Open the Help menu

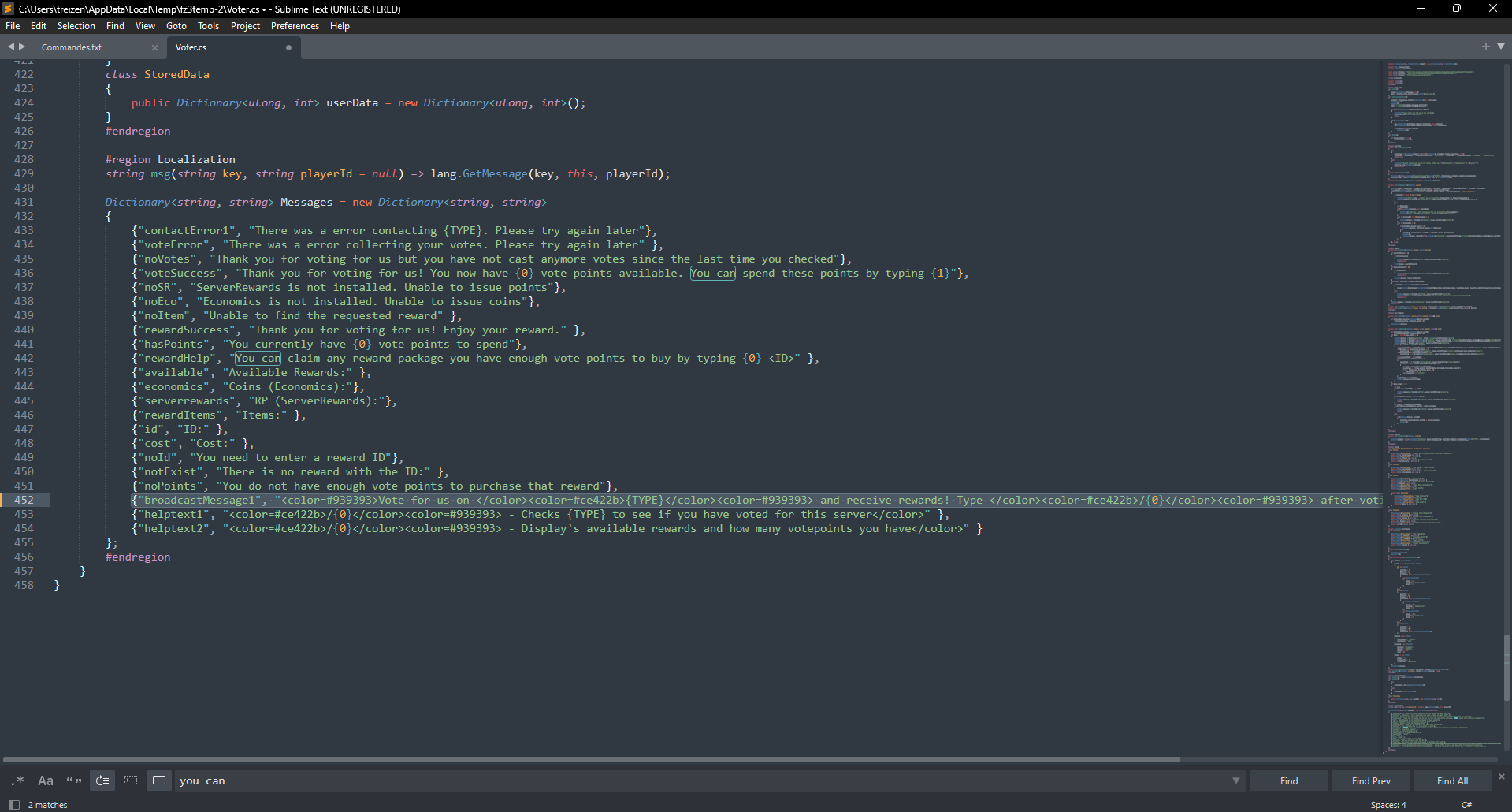click(340, 26)
